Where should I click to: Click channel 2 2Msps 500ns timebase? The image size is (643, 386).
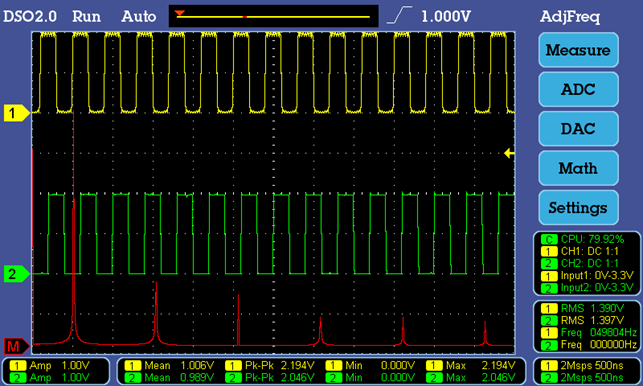[x=581, y=377]
